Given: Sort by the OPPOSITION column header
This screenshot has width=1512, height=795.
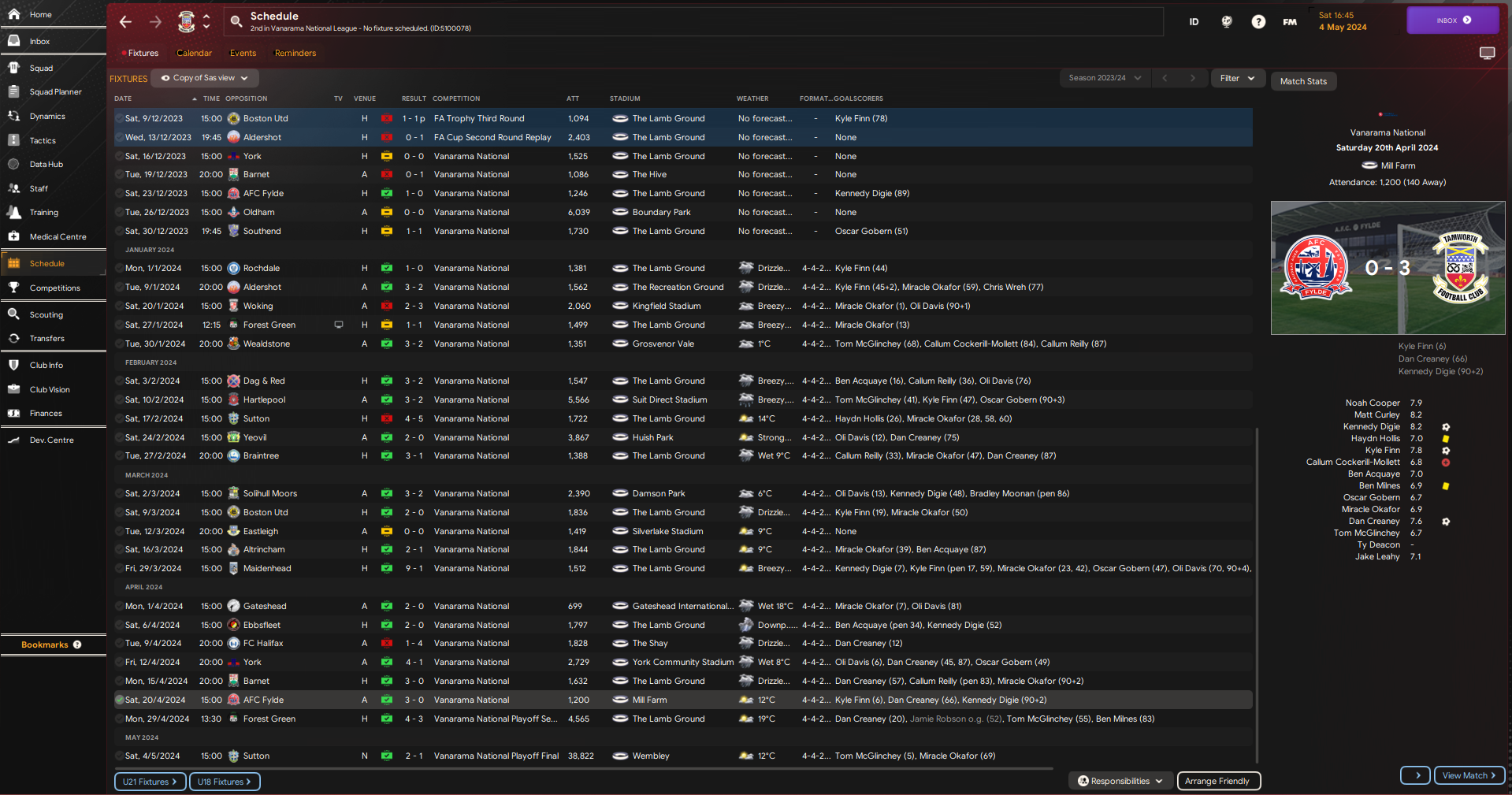Looking at the screenshot, I should 246,98.
